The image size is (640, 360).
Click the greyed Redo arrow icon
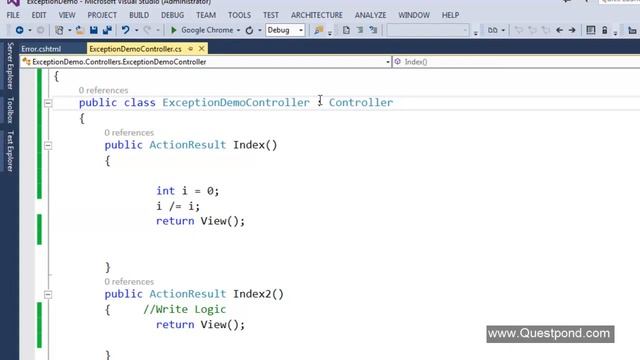click(x=147, y=30)
